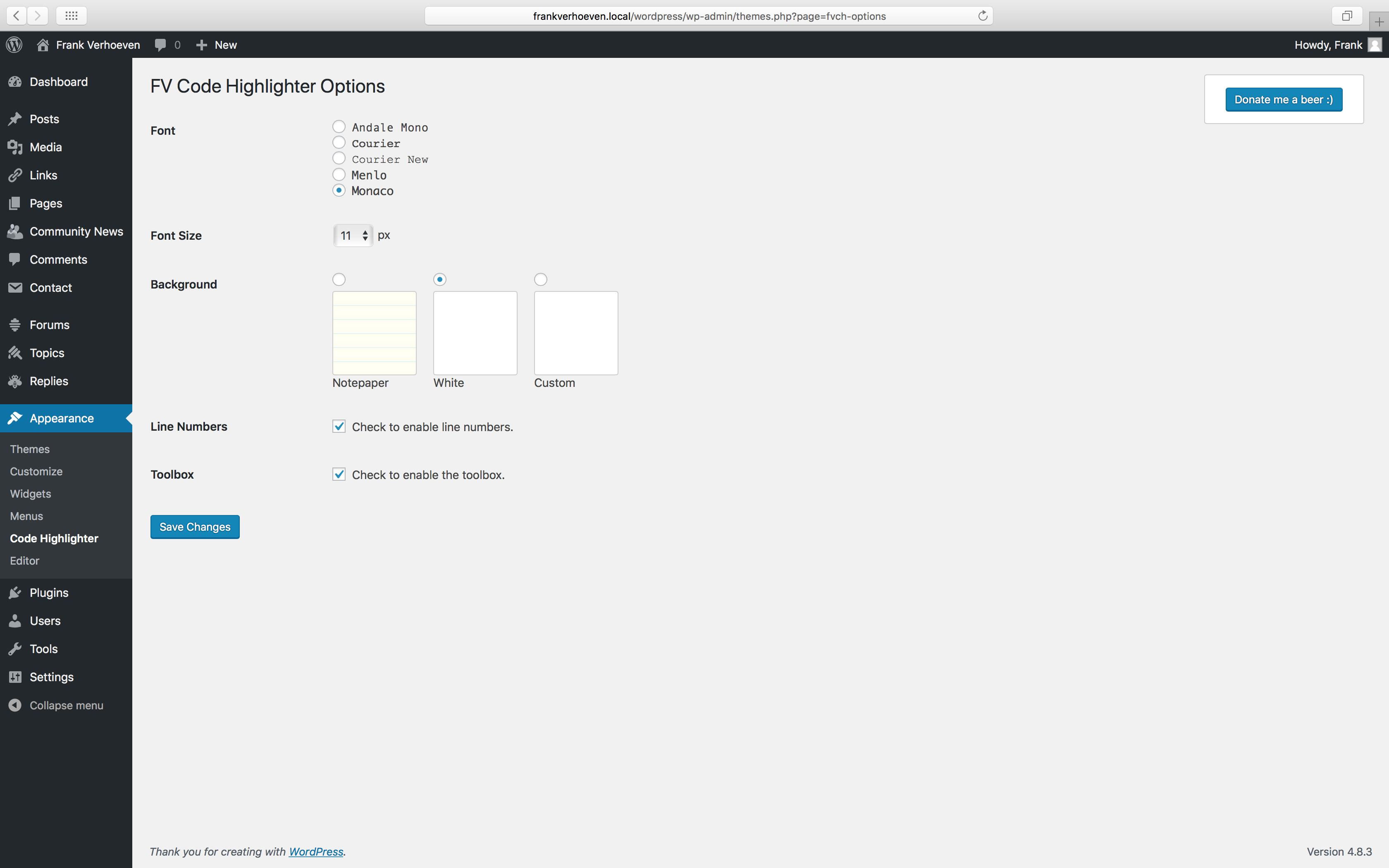Select the Menlo font radio button

(x=339, y=174)
